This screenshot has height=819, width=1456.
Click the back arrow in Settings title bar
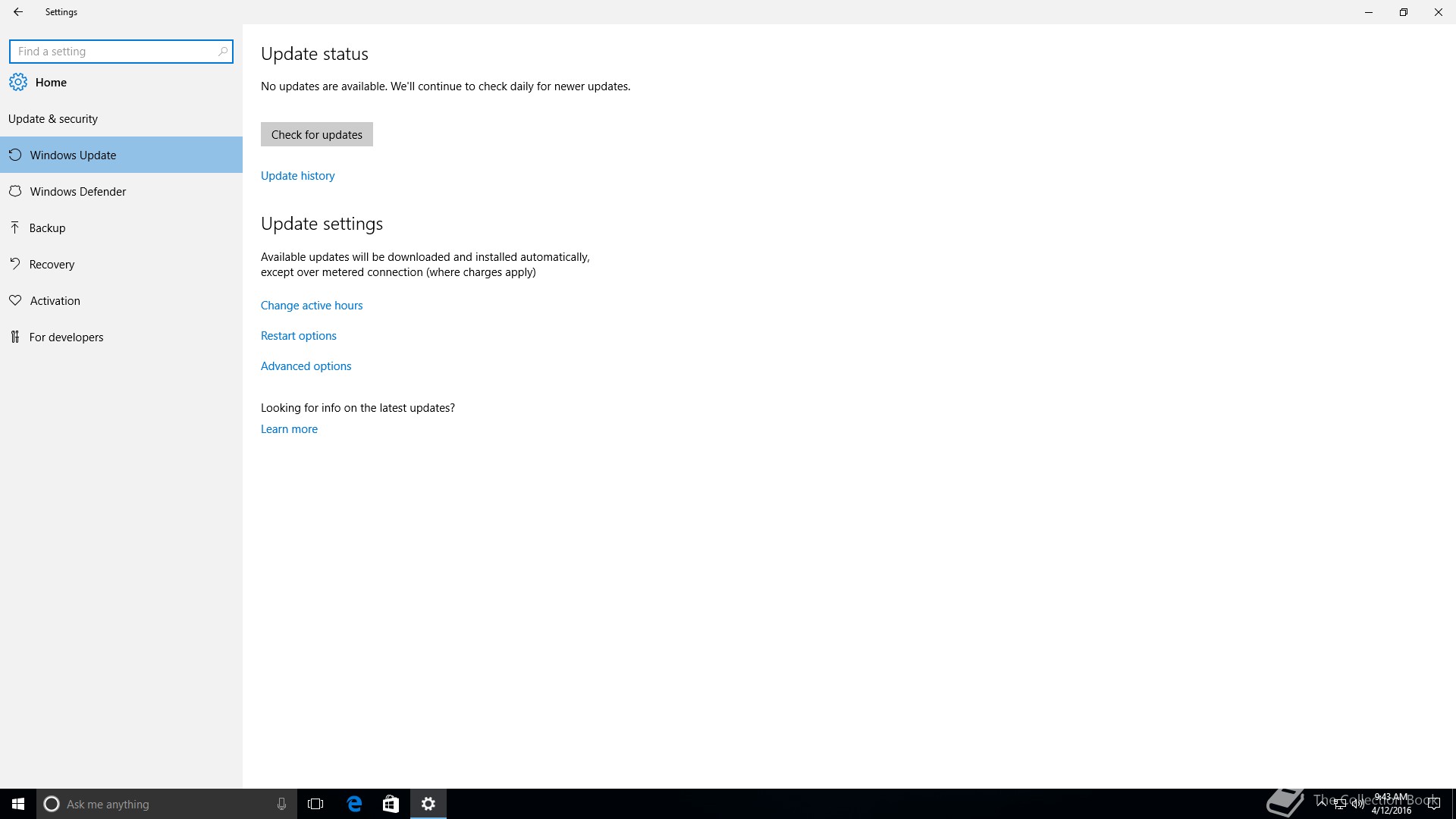(18, 12)
